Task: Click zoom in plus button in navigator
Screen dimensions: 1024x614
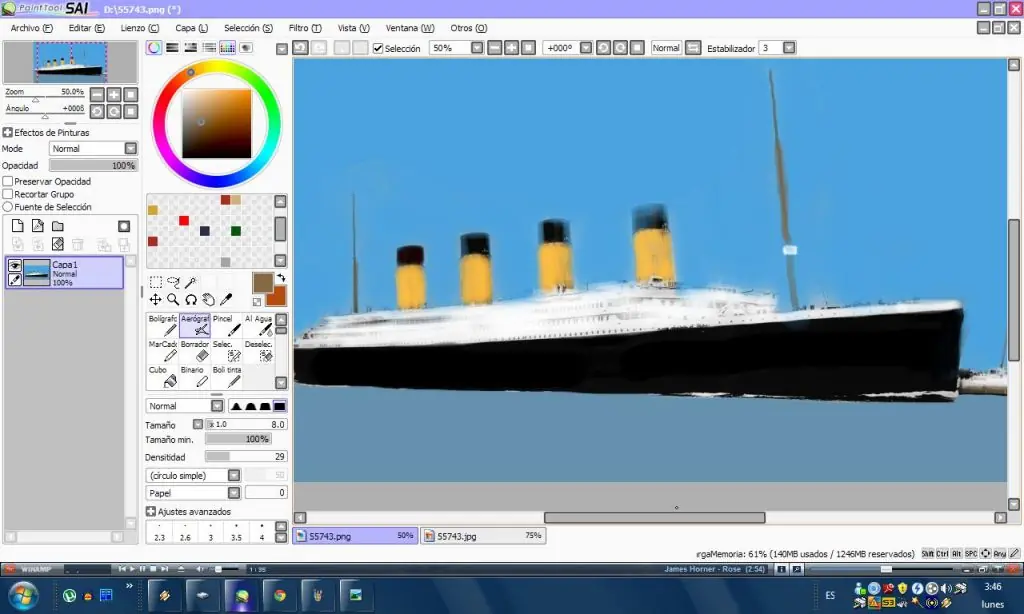Action: pyautogui.click(x=114, y=95)
